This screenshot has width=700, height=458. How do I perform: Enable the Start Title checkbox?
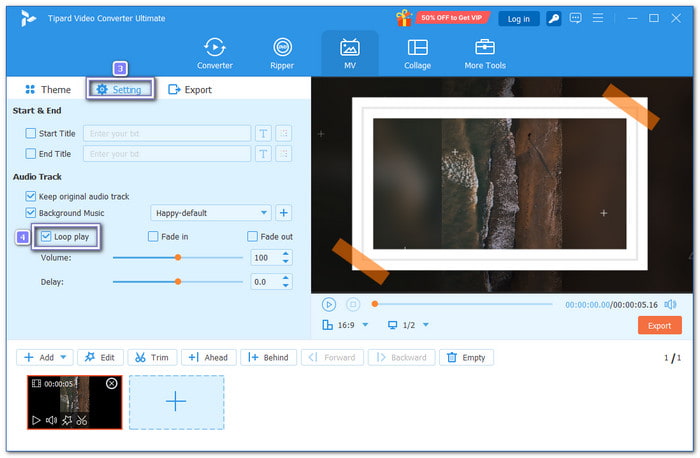tap(30, 133)
